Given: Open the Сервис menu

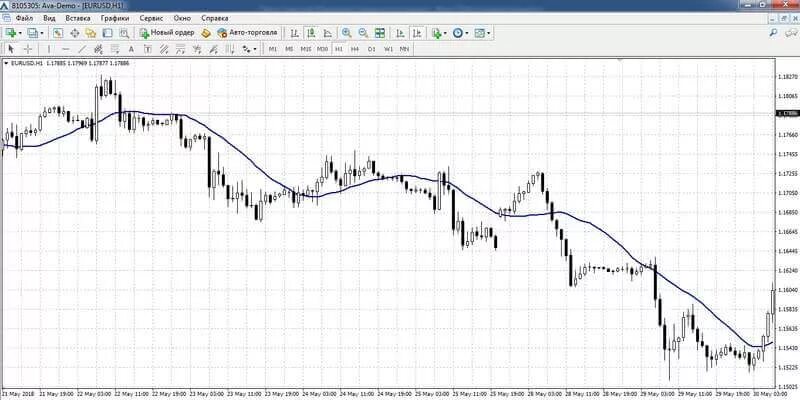Looking at the screenshot, I should tap(152, 18).
